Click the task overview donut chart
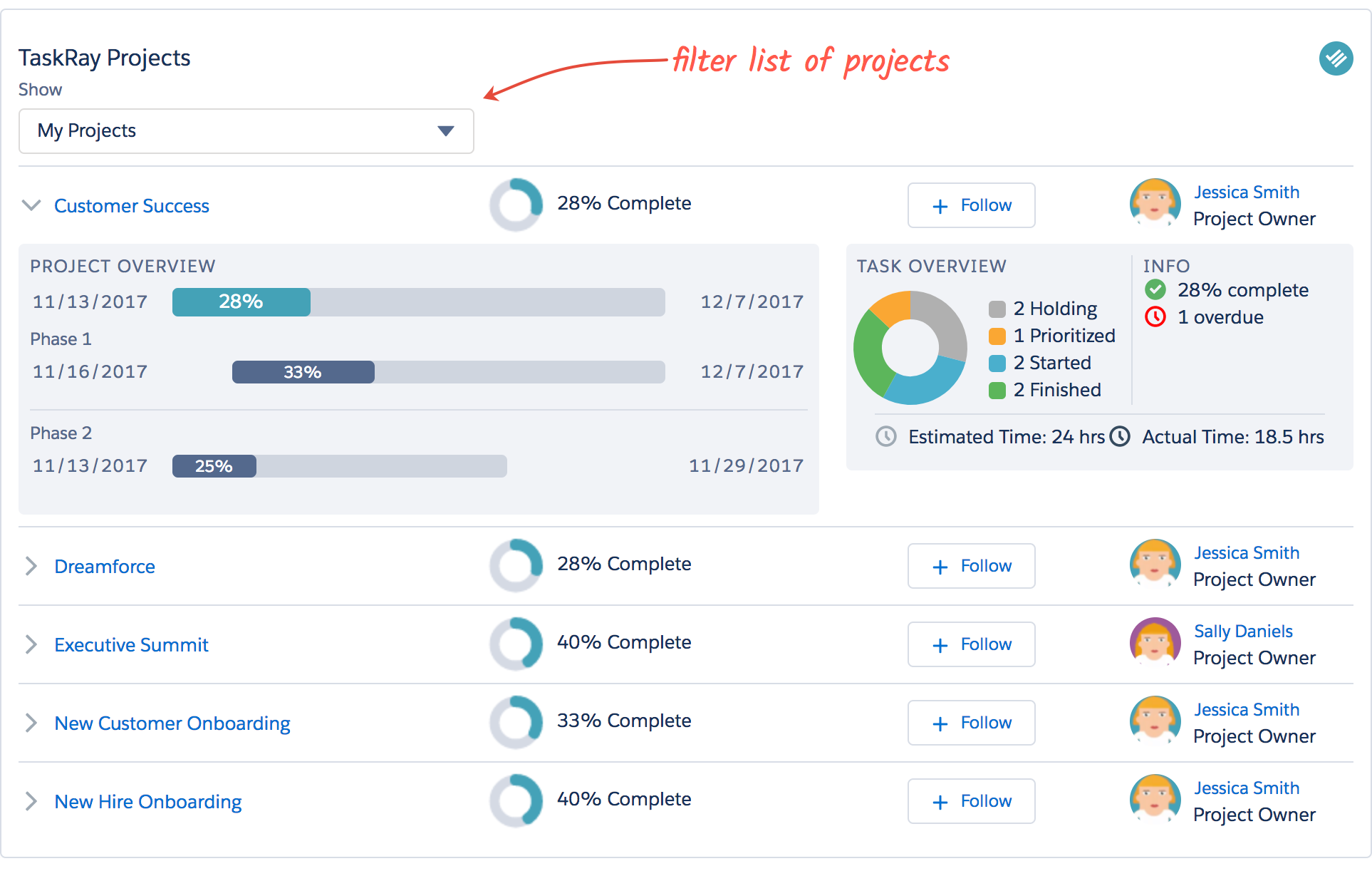This screenshot has width=1372, height=871. [910, 348]
